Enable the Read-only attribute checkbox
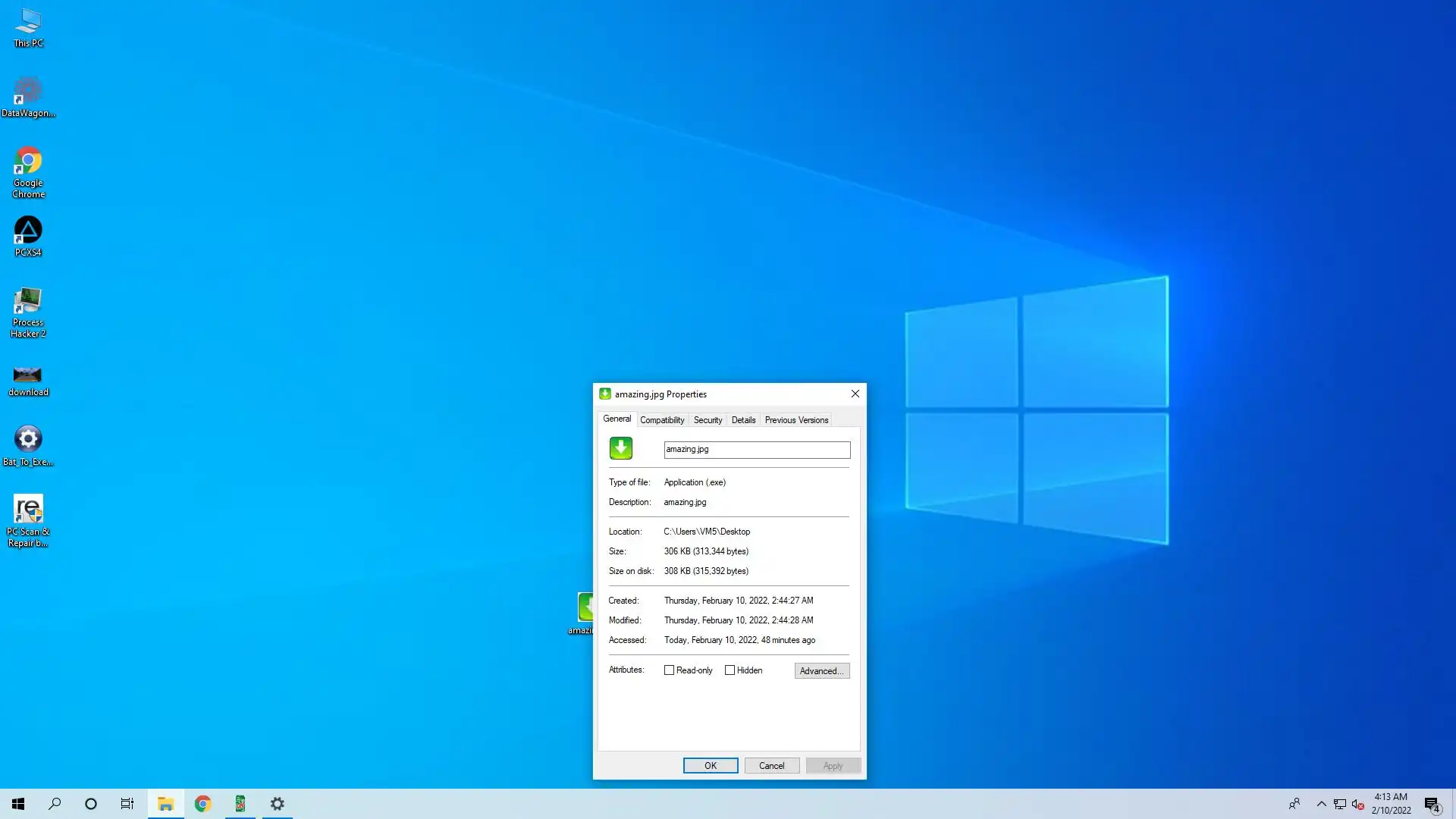Viewport: 1456px width, 819px height. pos(669,670)
